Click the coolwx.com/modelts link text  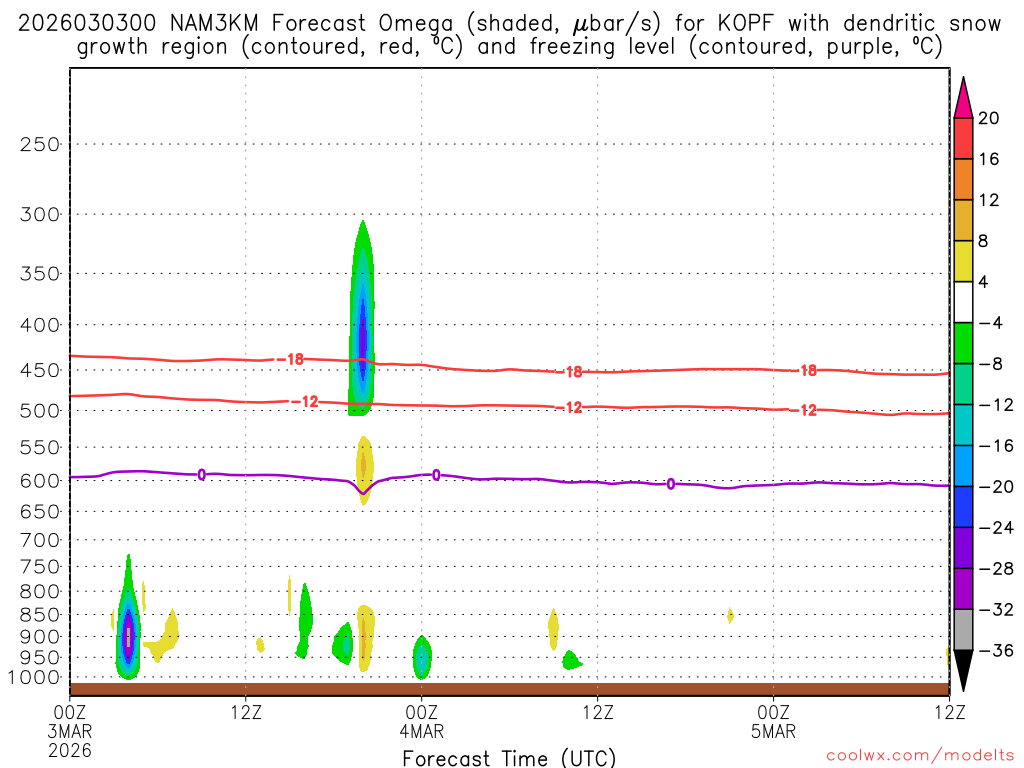(920, 756)
